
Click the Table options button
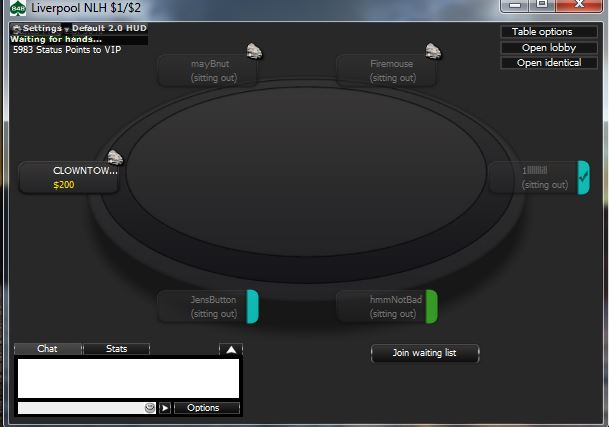pyautogui.click(x=549, y=32)
